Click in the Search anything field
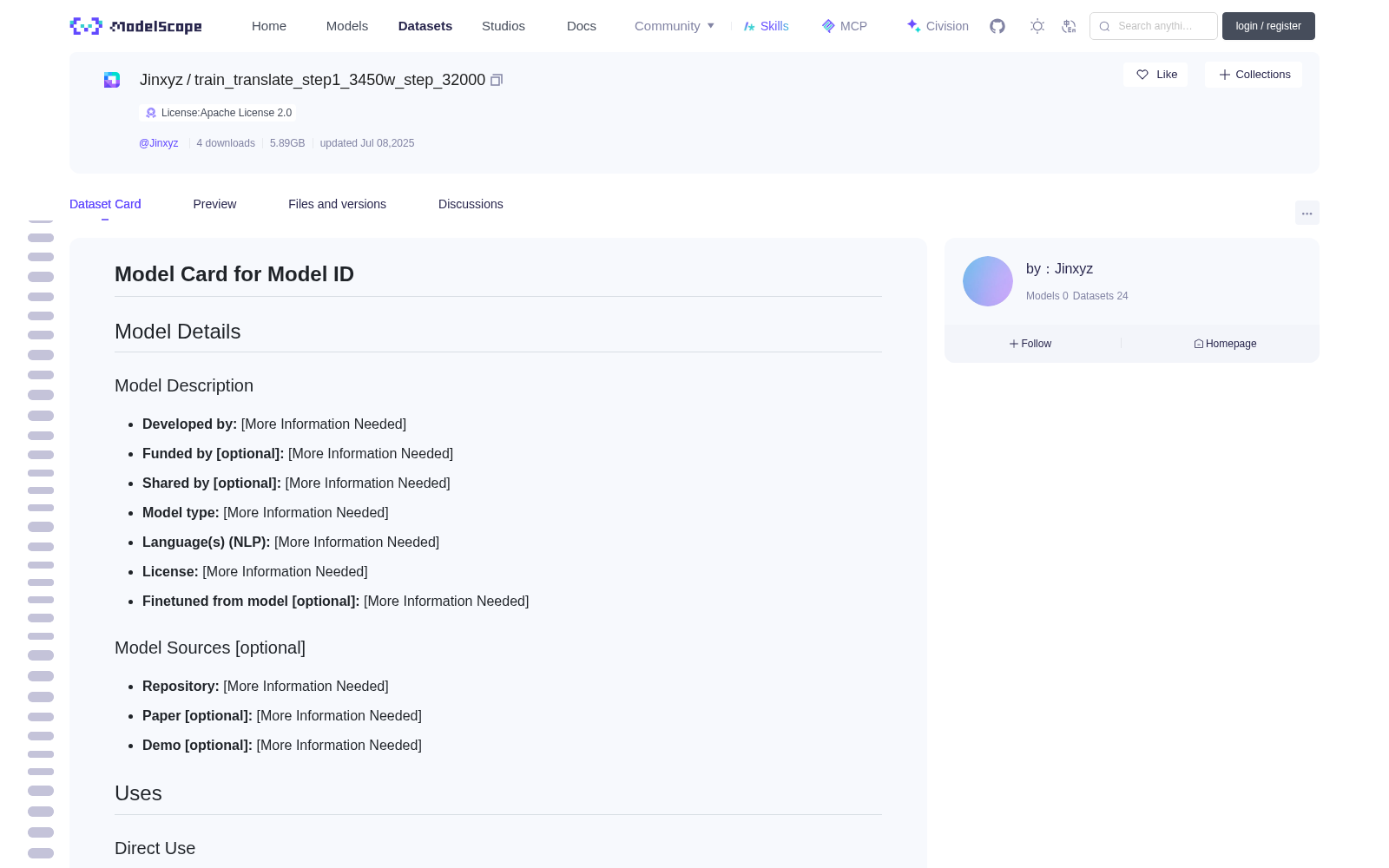 coord(1154,26)
